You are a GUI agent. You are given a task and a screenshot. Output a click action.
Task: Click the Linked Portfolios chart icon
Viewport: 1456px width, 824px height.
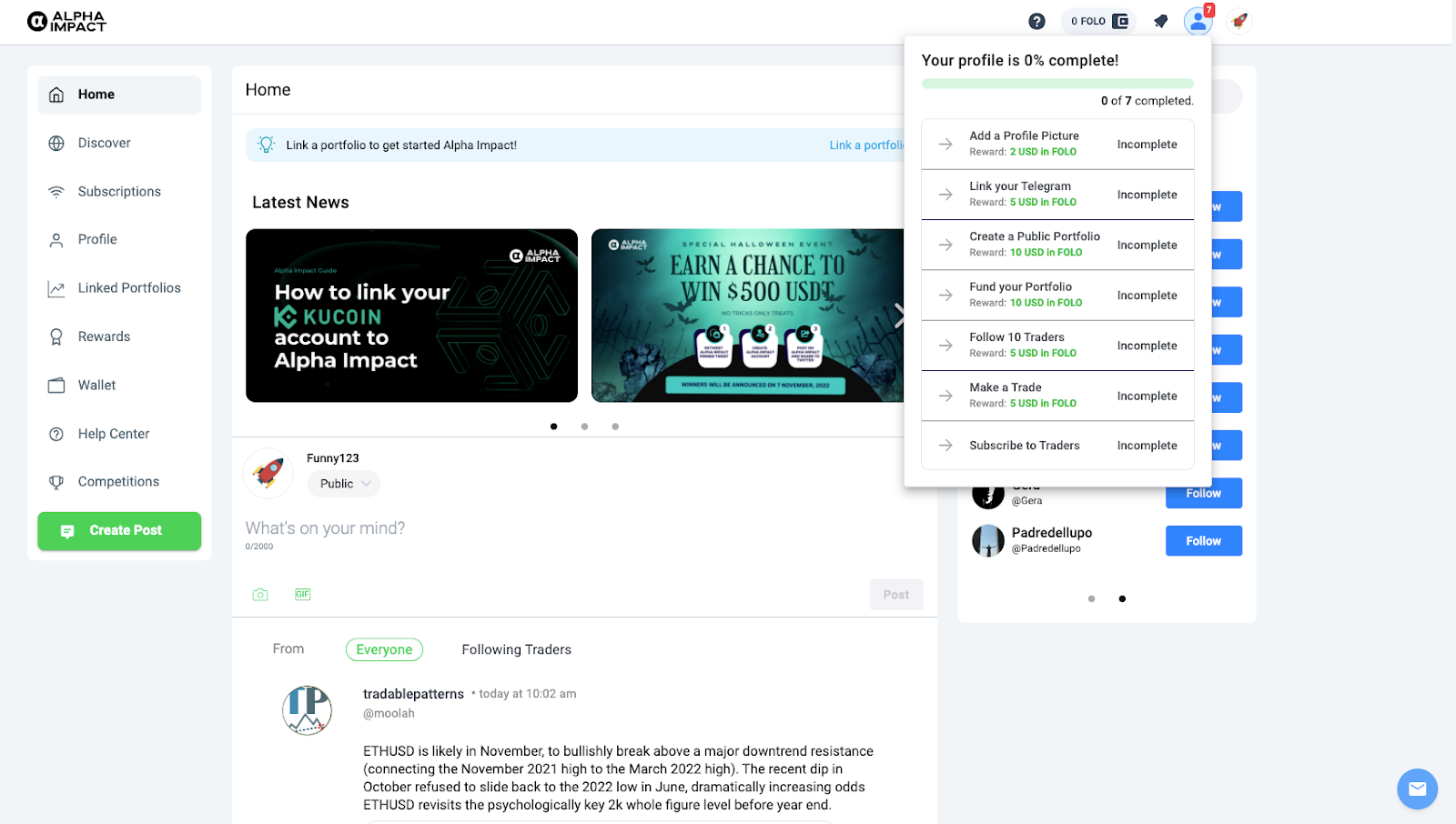click(56, 288)
